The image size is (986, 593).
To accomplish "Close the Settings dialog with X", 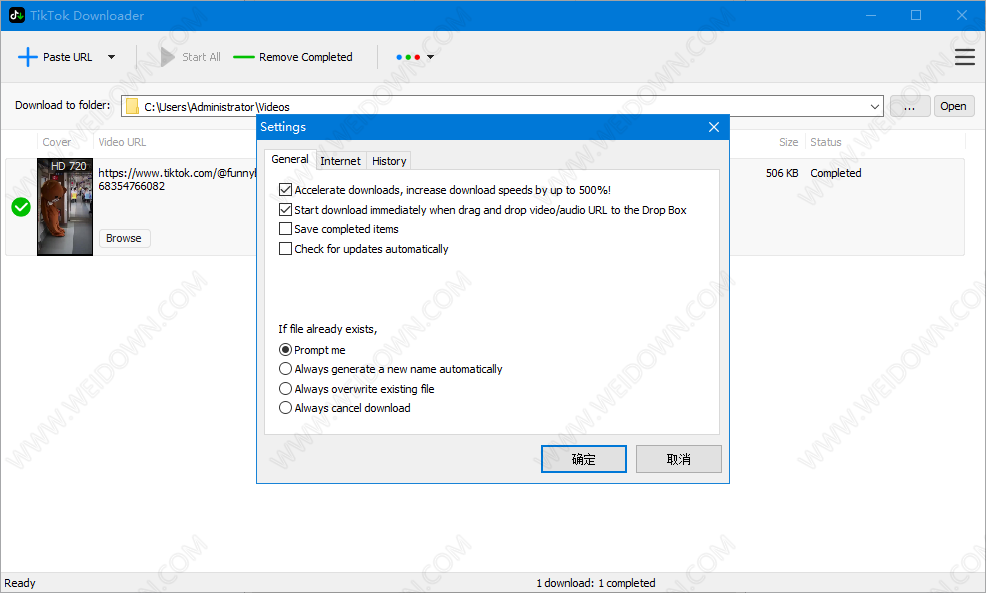I will tap(714, 127).
